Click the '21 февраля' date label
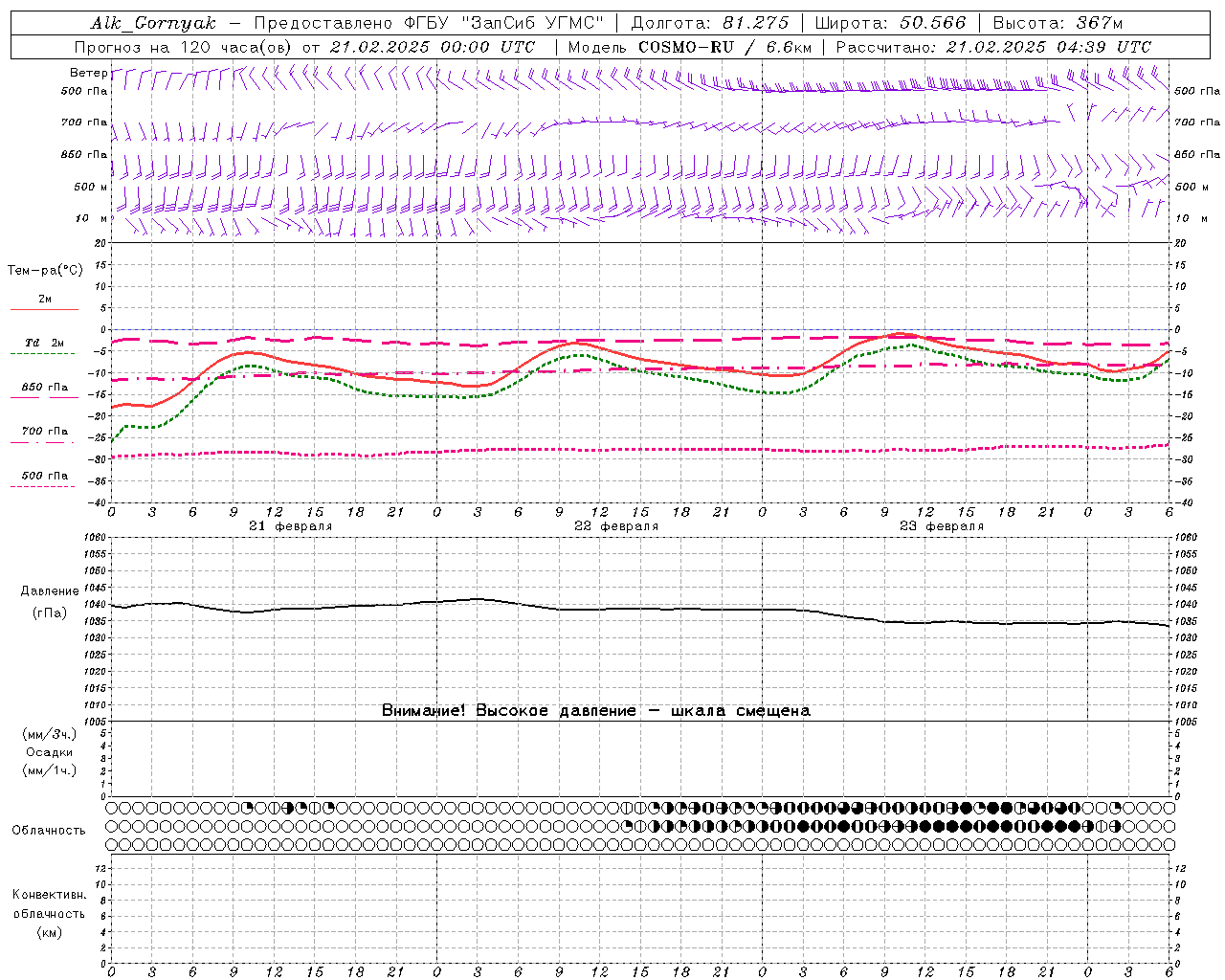 tap(291, 526)
